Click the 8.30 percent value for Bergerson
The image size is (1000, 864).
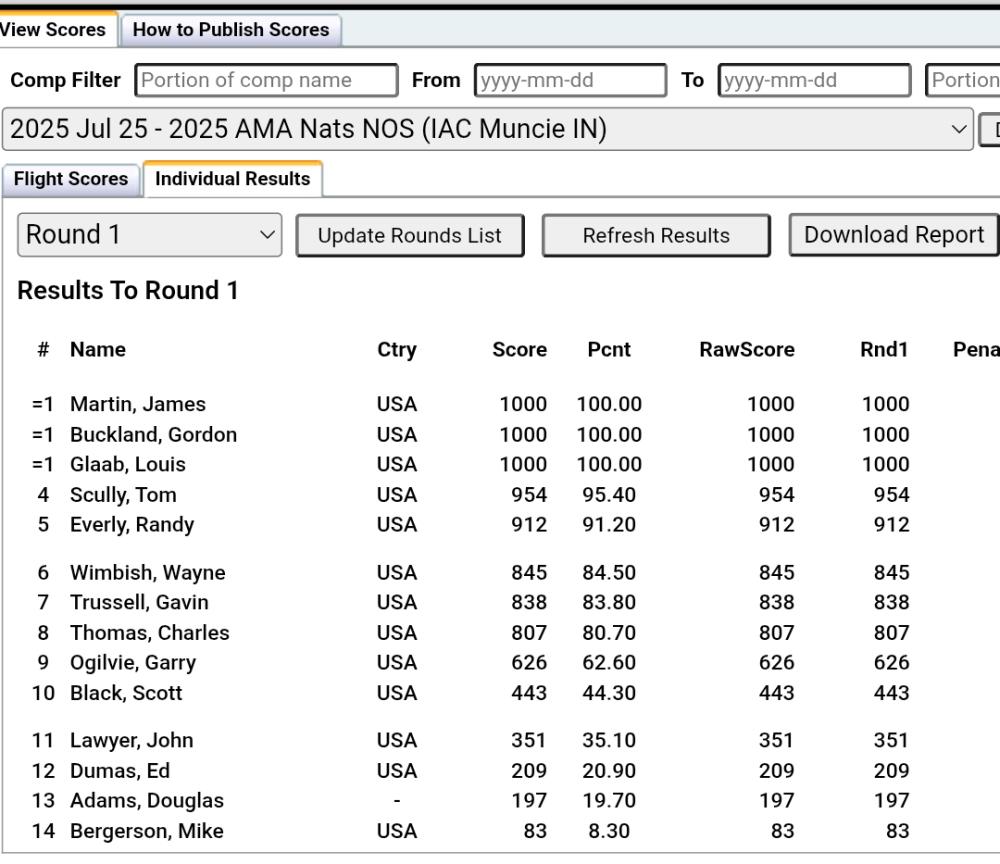(x=608, y=831)
